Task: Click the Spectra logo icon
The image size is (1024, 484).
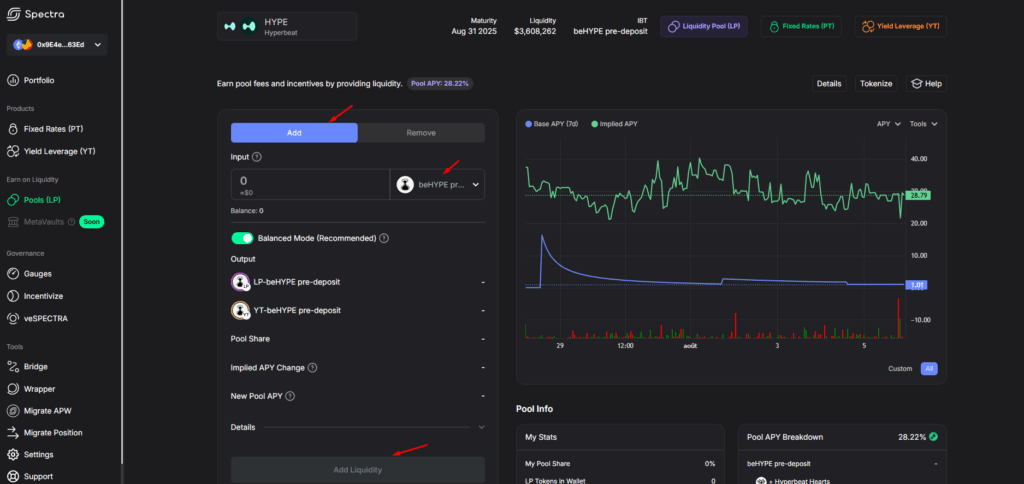Action: coord(13,14)
